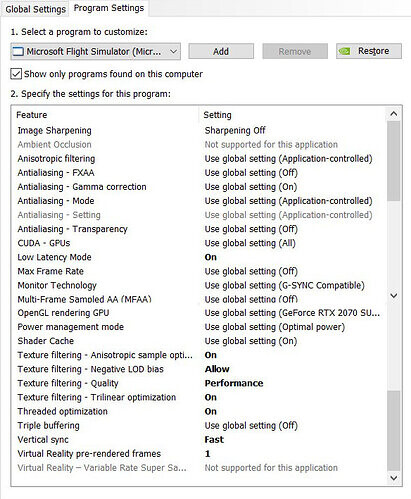
Task: Select Shader Cache feature
Action: click(46, 341)
